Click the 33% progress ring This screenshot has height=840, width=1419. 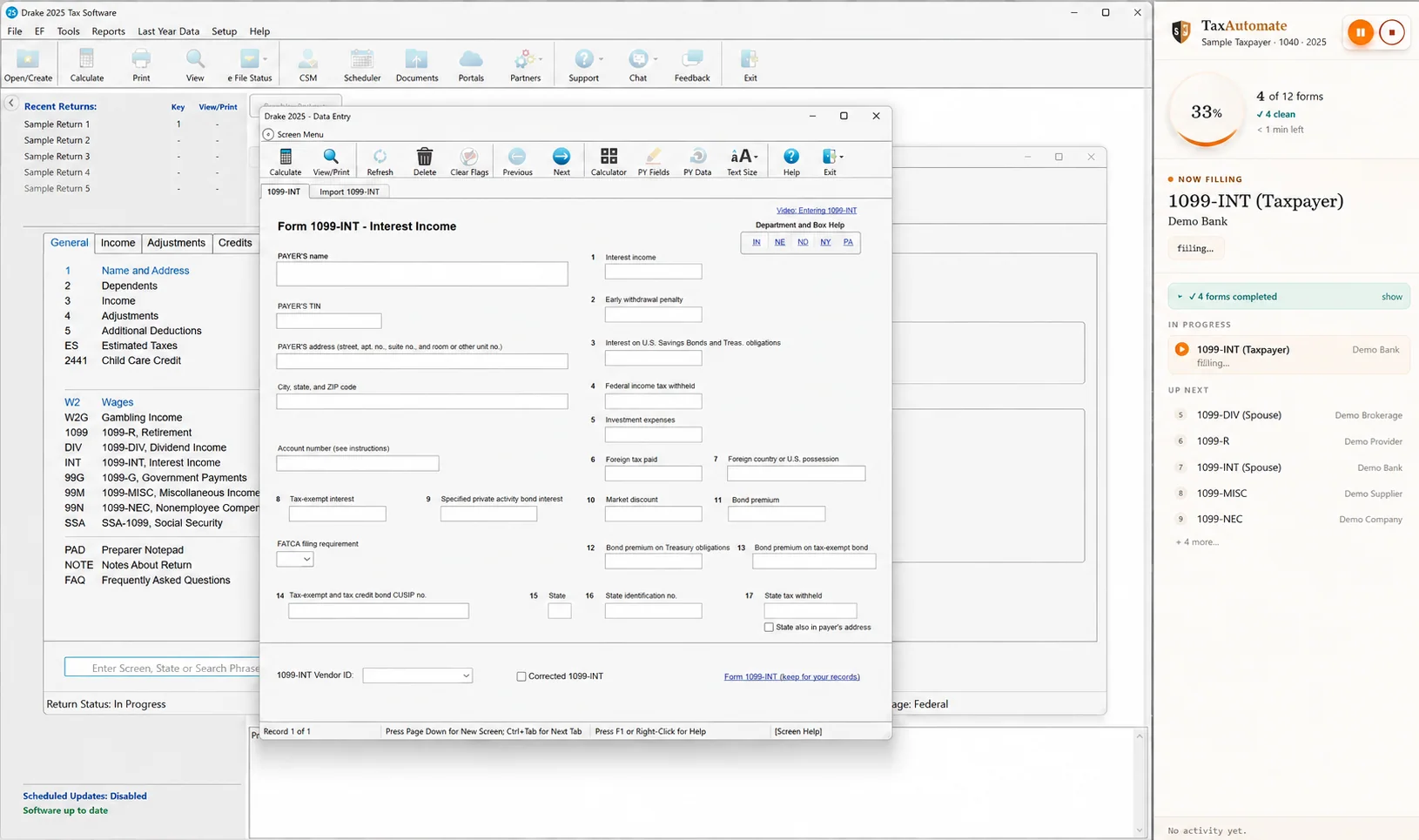(1207, 112)
